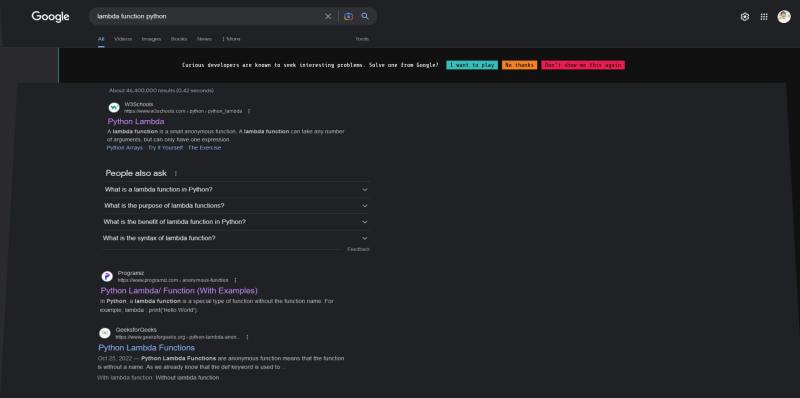This screenshot has width=800, height=398.
Task: Expand 'What is the syntax of lambda function?'
Action: pos(235,238)
